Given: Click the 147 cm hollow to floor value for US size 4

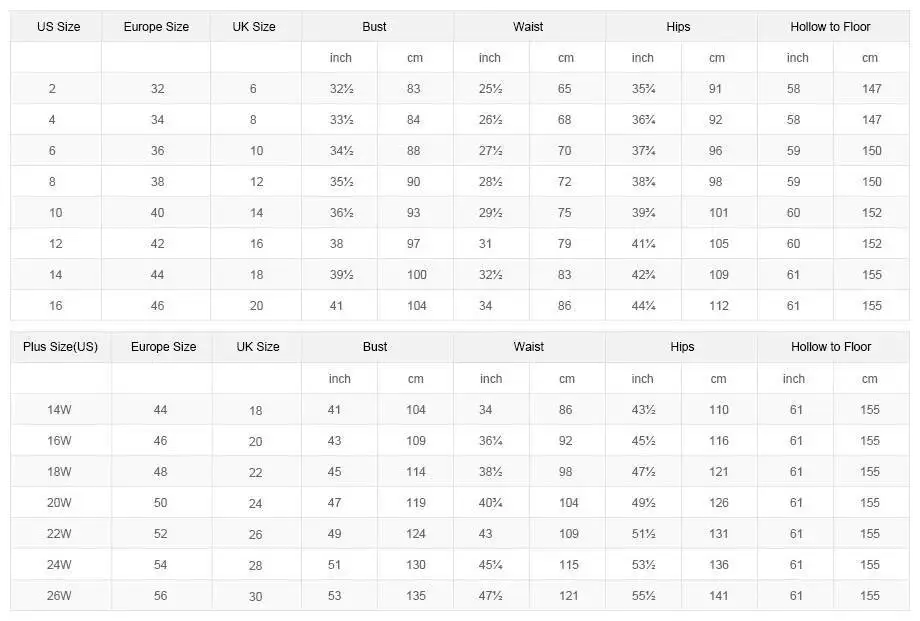Looking at the screenshot, I should pyautogui.click(x=871, y=120).
